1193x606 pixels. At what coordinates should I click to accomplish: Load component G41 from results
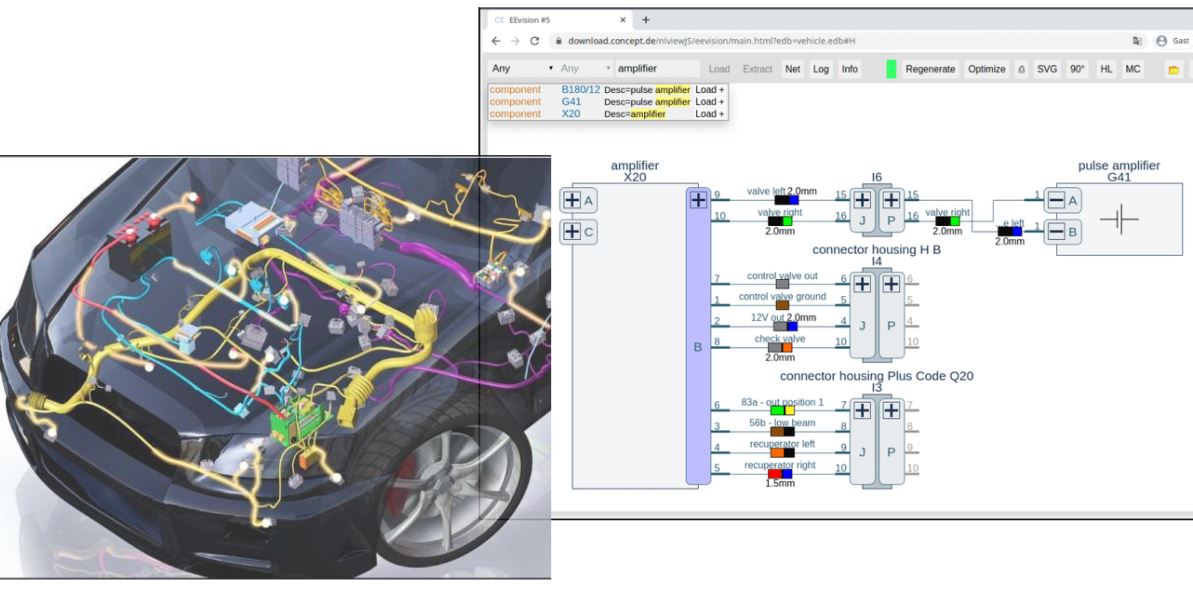click(709, 102)
